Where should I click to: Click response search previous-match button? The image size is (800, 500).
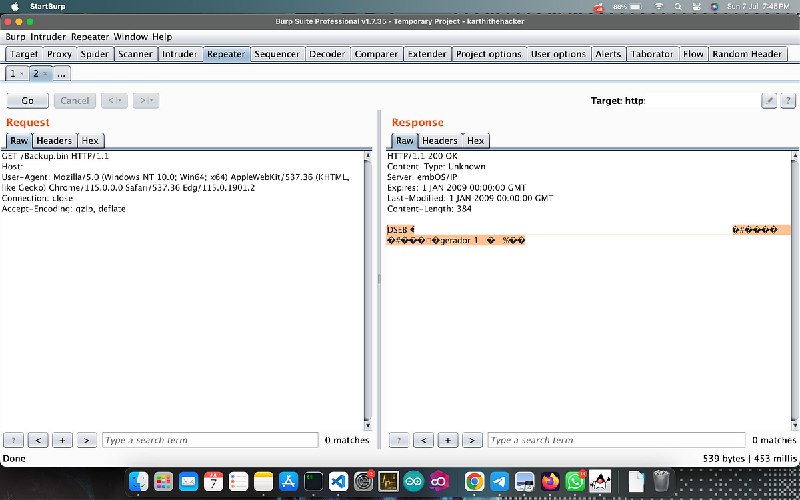[x=423, y=440]
